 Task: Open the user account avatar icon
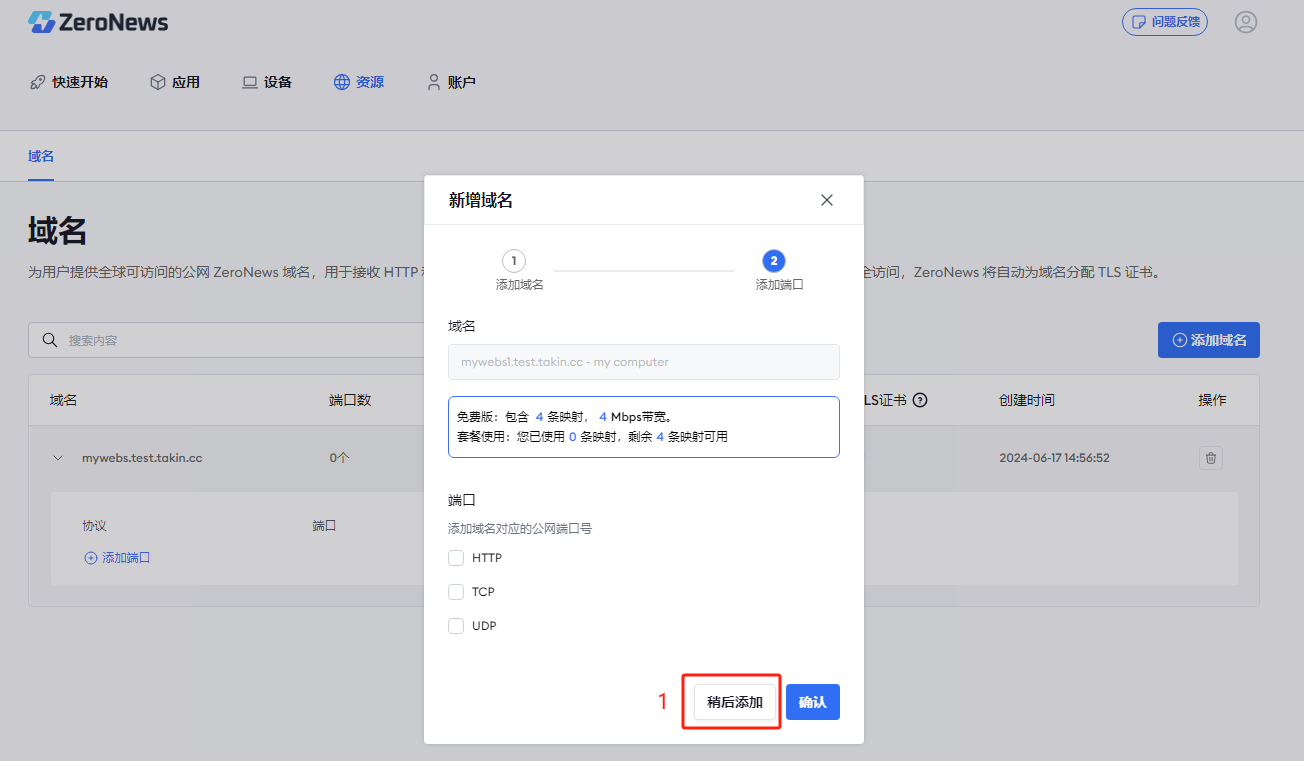(1245, 22)
